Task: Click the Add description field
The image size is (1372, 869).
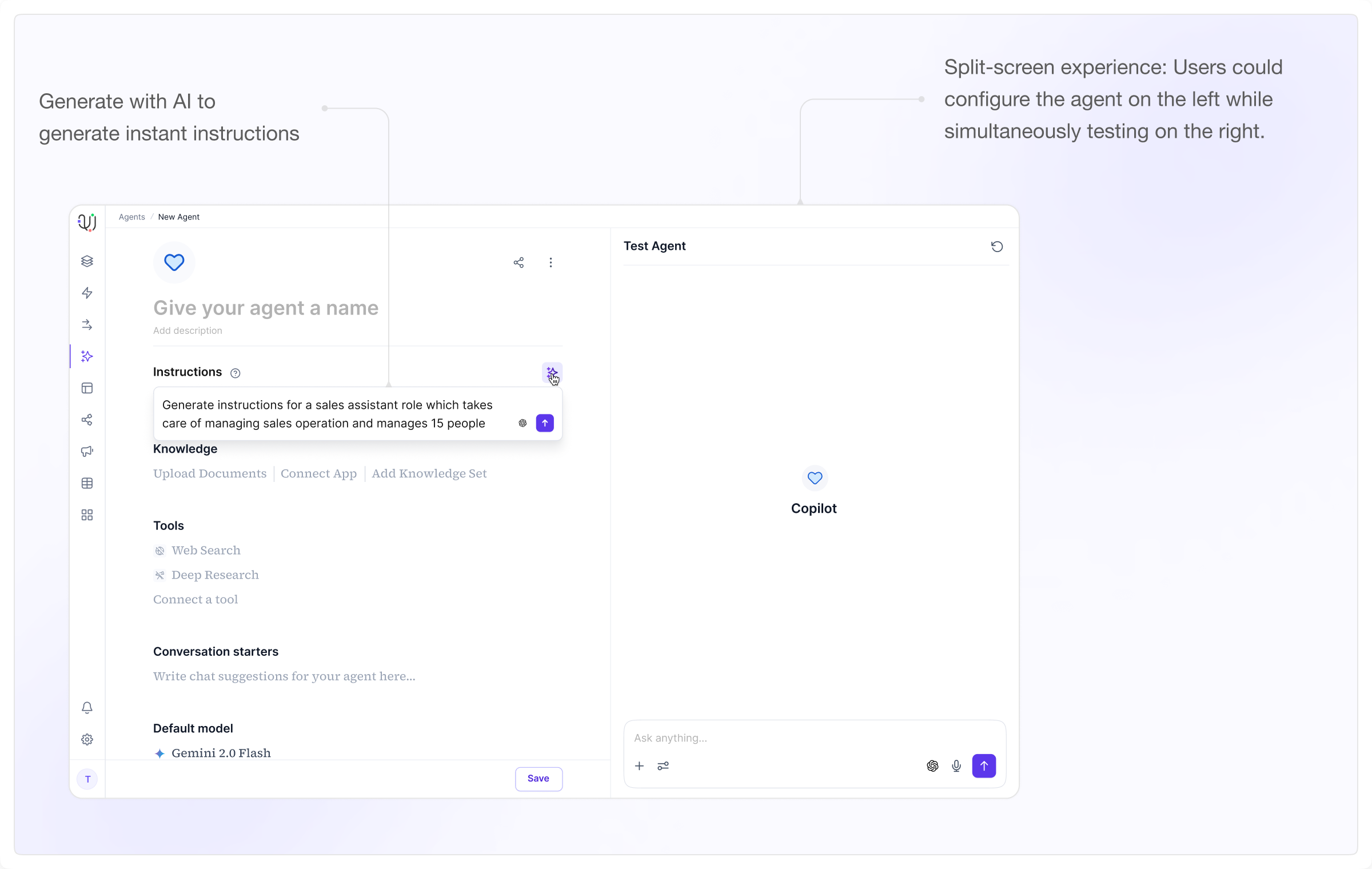Action: [188, 330]
